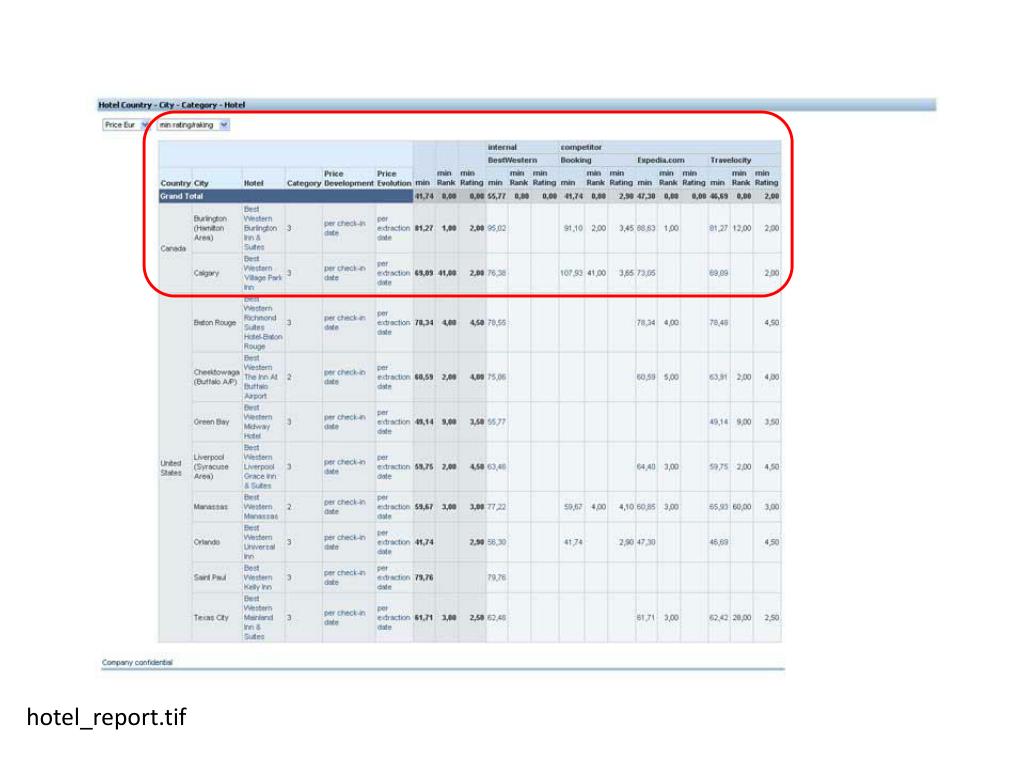Click the 91,10 Booking price value

pos(573,228)
